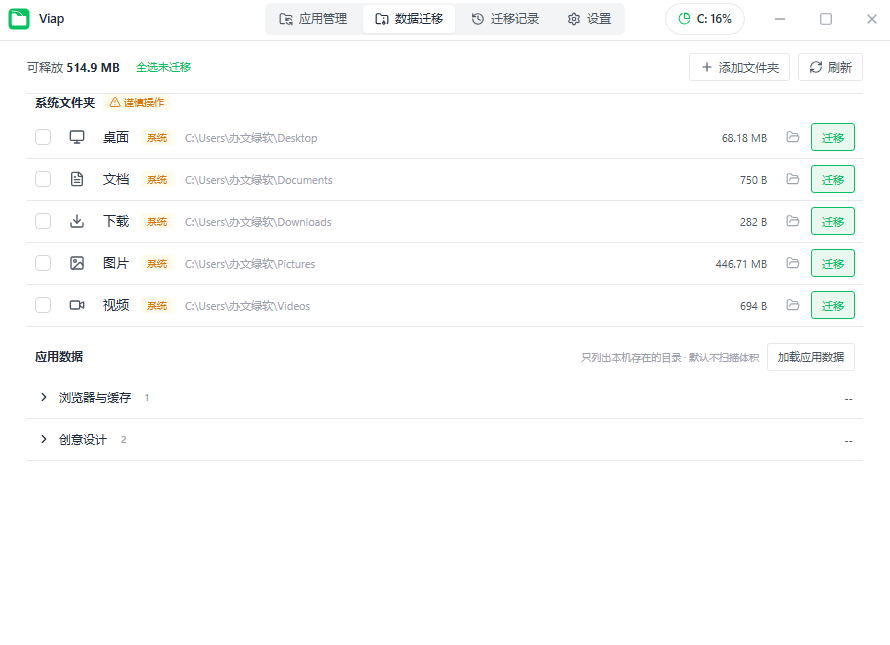The image size is (890, 645).
Task: Open the 迁移记录 tab
Action: [505, 19]
